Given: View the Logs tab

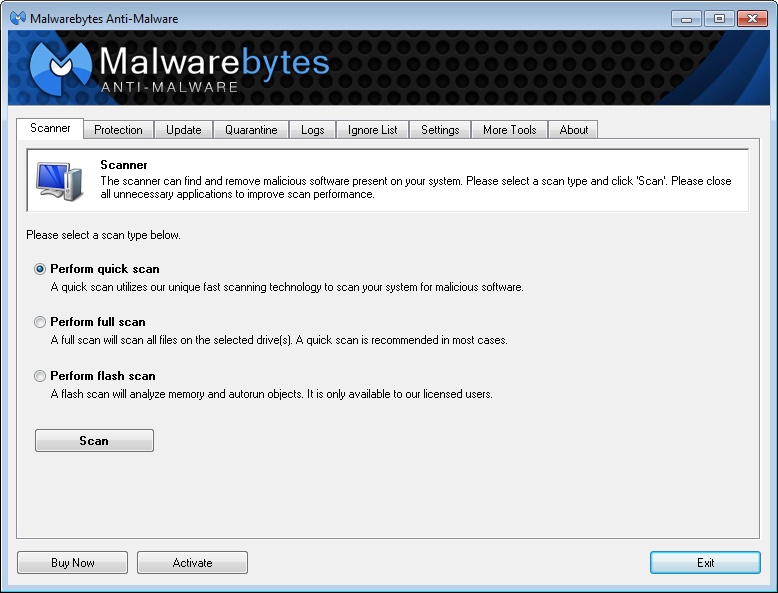Looking at the screenshot, I should pos(313,130).
